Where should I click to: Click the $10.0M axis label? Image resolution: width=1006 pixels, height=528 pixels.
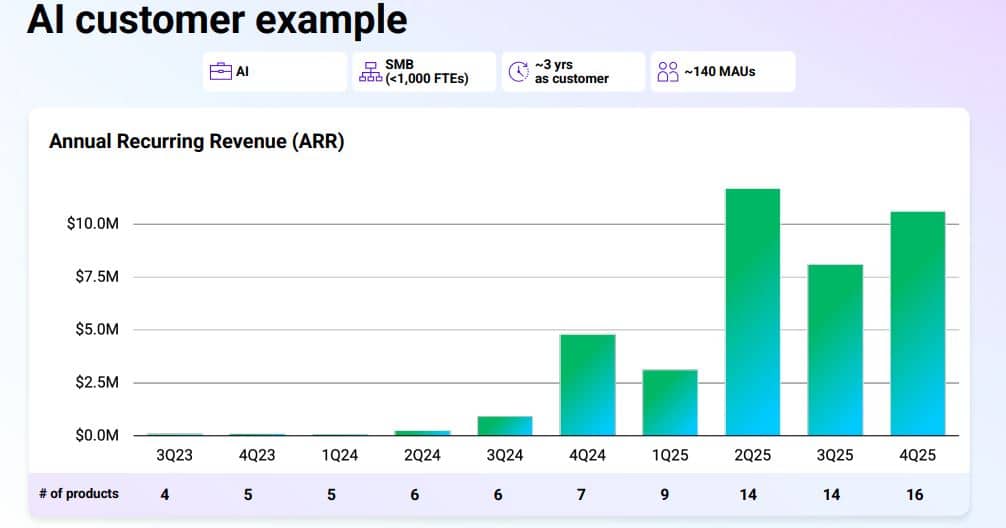(x=93, y=223)
